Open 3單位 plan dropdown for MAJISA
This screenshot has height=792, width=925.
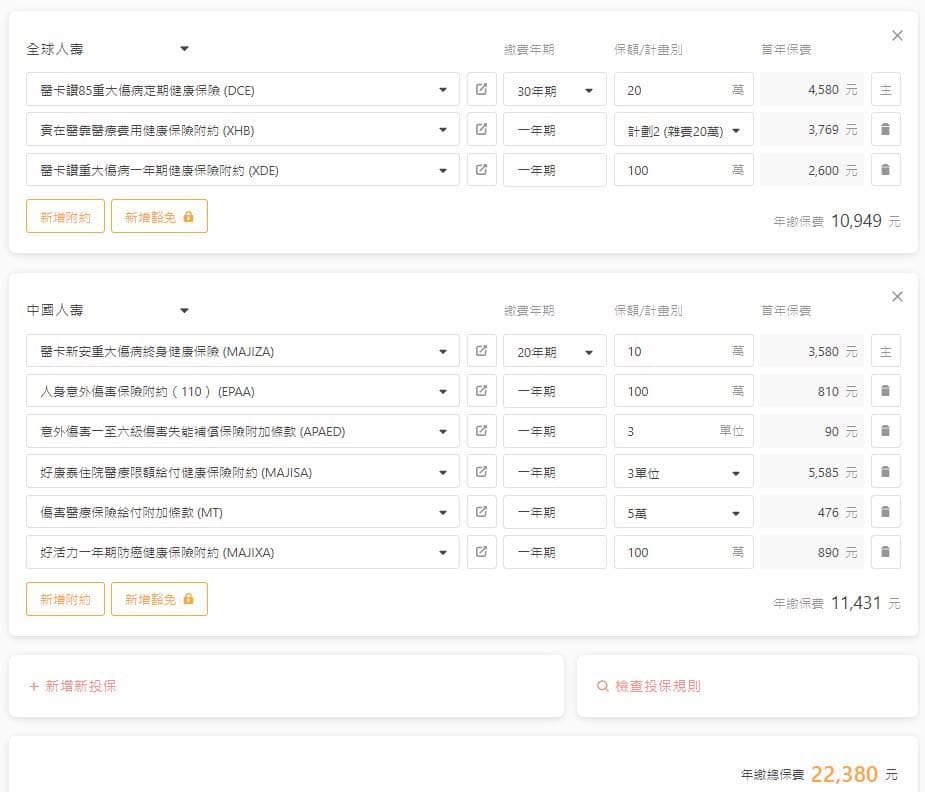tap(683, 472)
